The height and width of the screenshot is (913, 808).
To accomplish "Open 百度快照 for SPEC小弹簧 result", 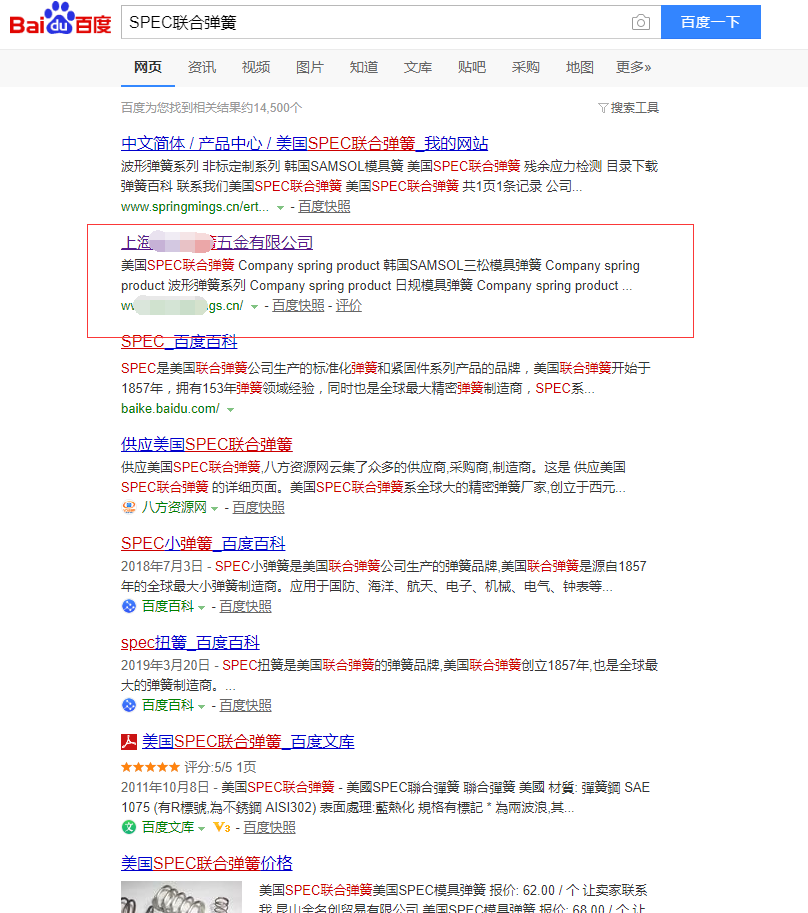I will (246, 607).
